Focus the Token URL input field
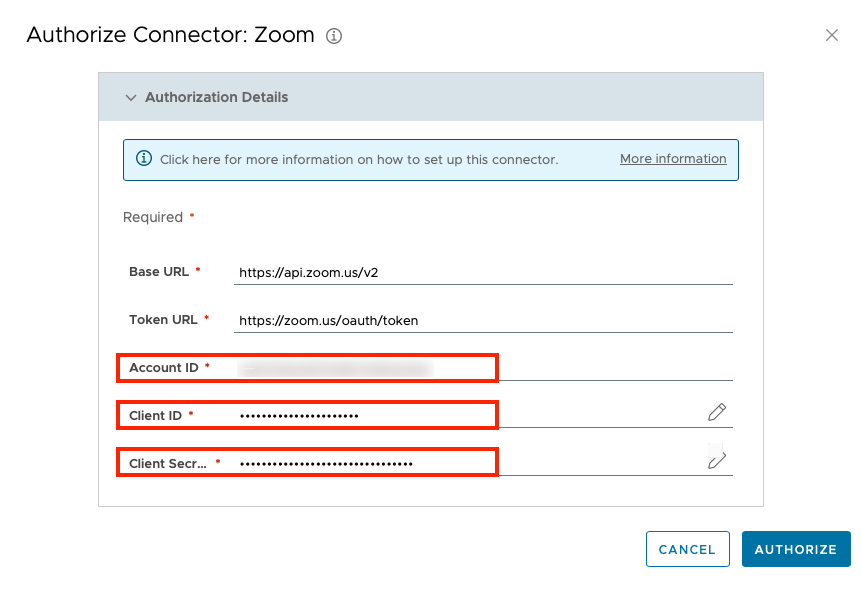The height and width of the screenshot is (589, 861). point(483,320)
